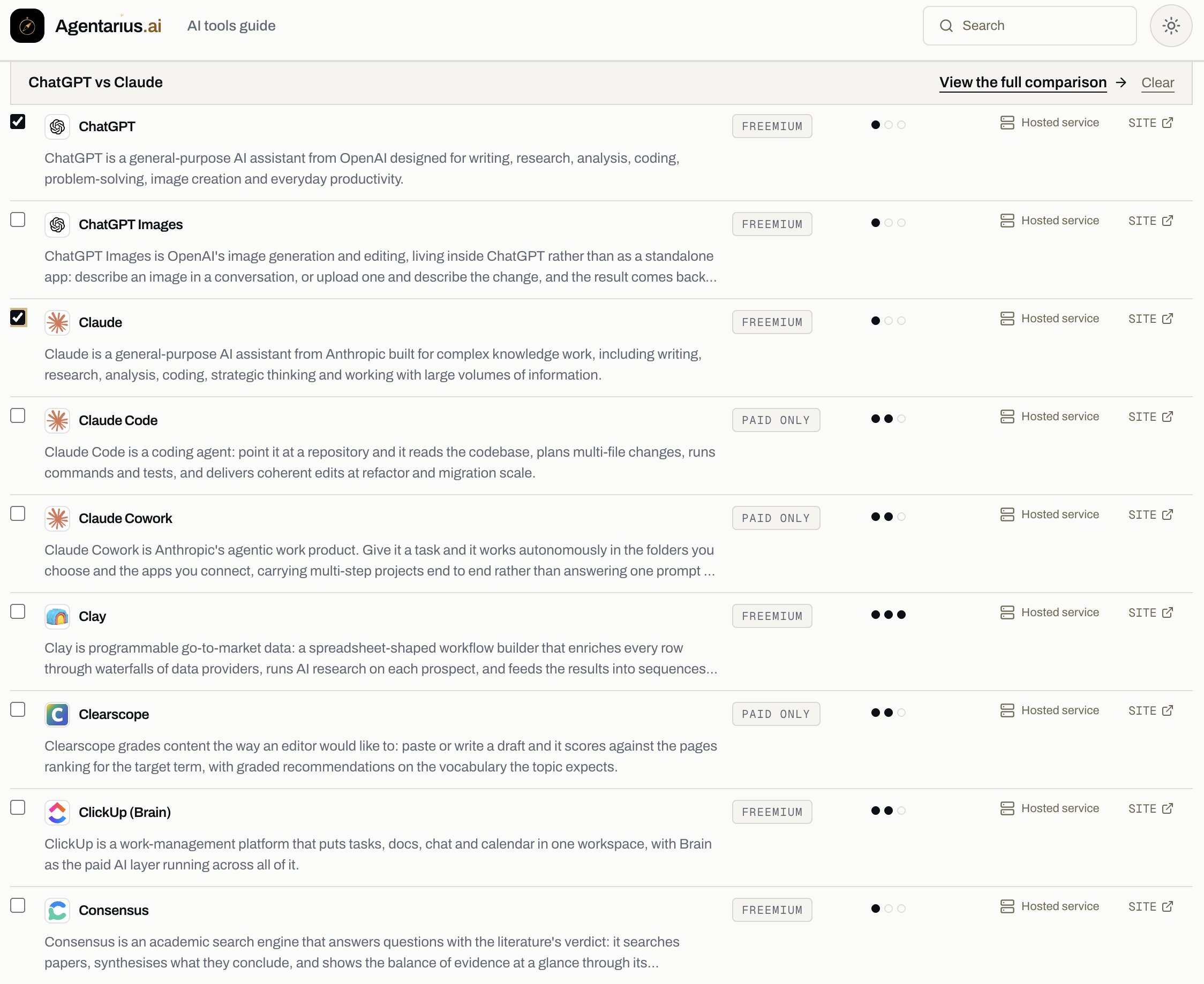The height and width of the screenshot is (984, 1204).
Task: Open the Consensus SITE external link
Action: pos(1150,907)
